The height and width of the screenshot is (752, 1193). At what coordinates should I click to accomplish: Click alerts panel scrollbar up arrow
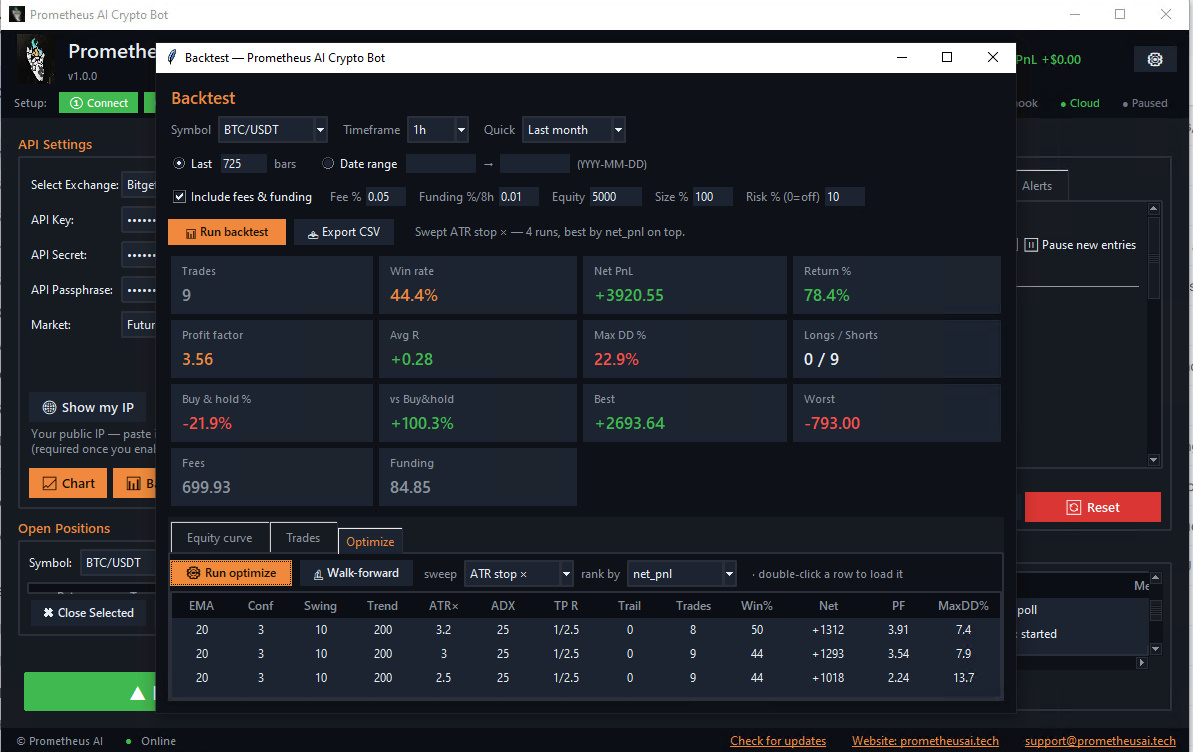1153,208
